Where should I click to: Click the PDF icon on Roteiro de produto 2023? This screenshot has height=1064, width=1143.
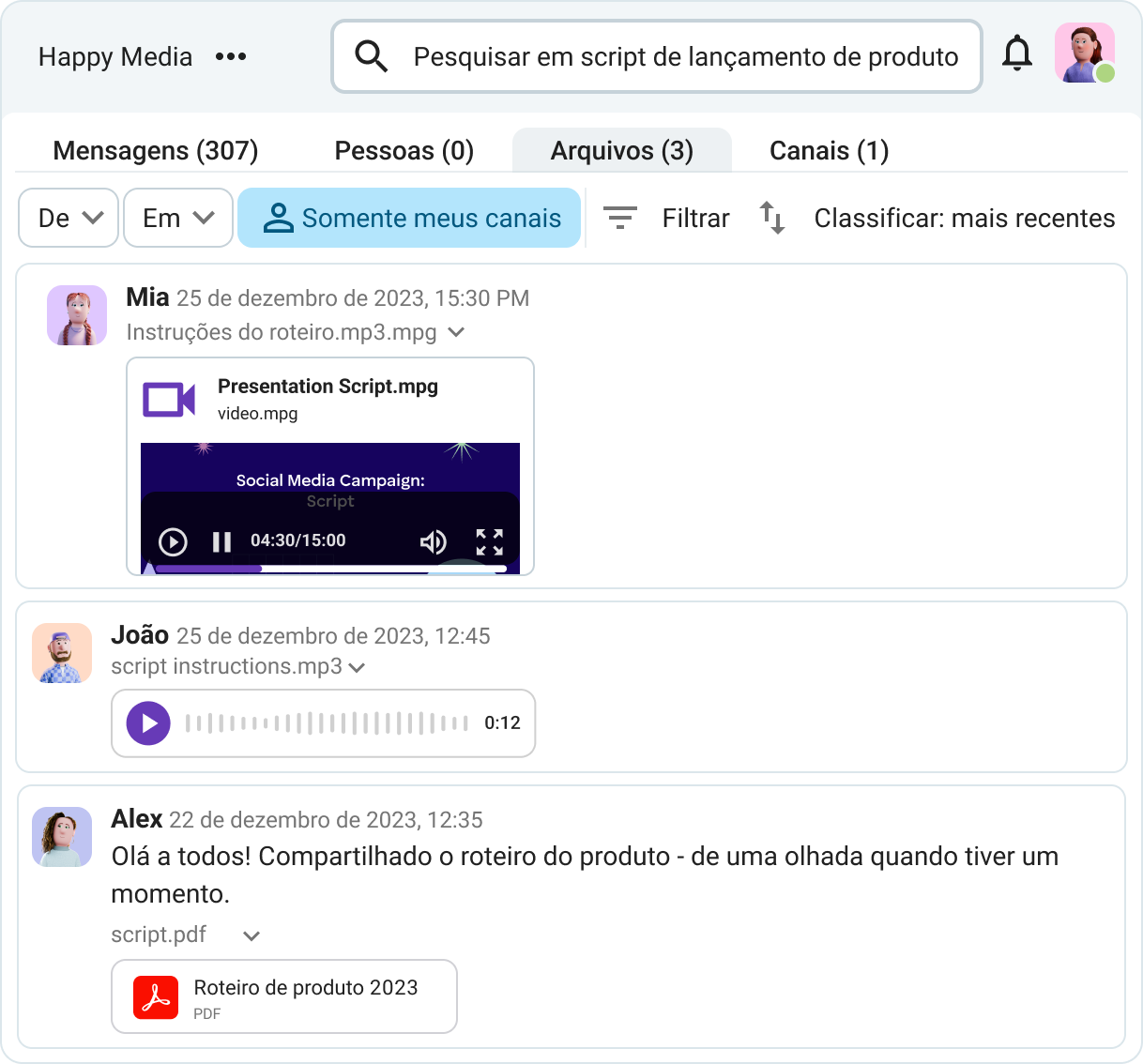coord(158,996)
